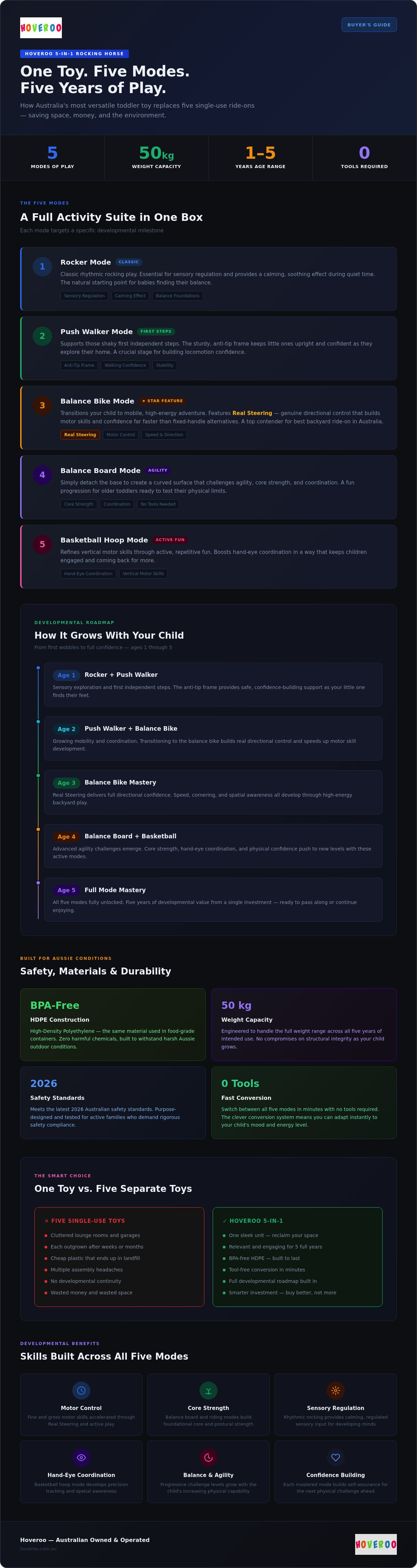Click the number 3 Balance Bike circle
This screenshot has width=417, height=1568.
point(42,405)
